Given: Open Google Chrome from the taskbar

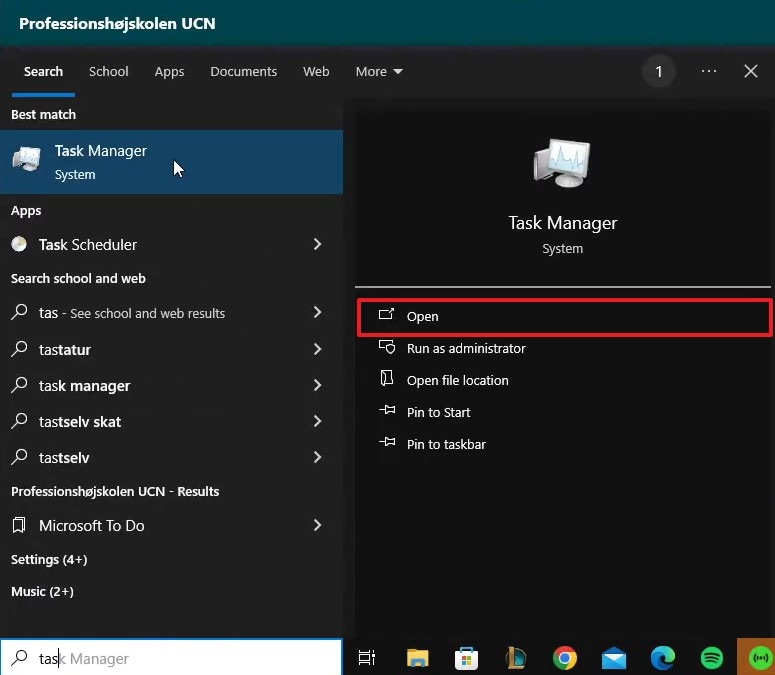Looking at the screenshot, I should pos(565,658).
